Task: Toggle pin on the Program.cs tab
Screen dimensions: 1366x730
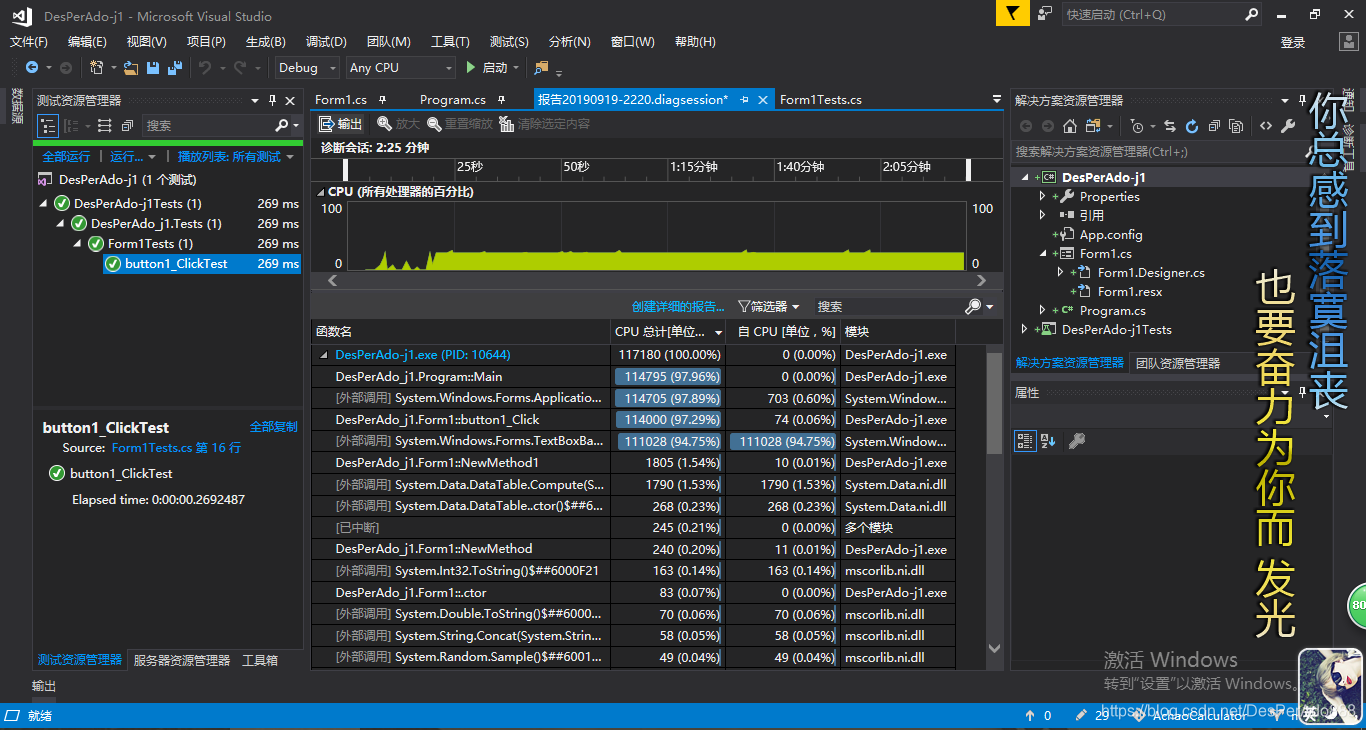Action: pos(501,100)
